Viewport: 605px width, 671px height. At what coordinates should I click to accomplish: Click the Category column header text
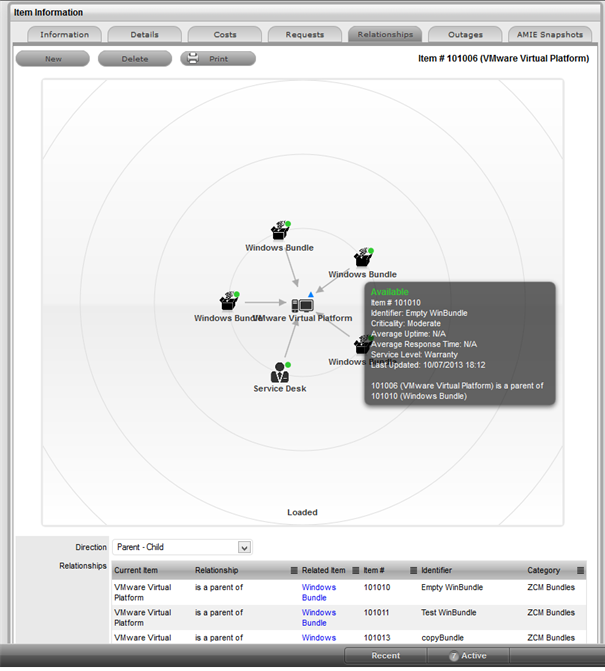click(x=543, y=570)
